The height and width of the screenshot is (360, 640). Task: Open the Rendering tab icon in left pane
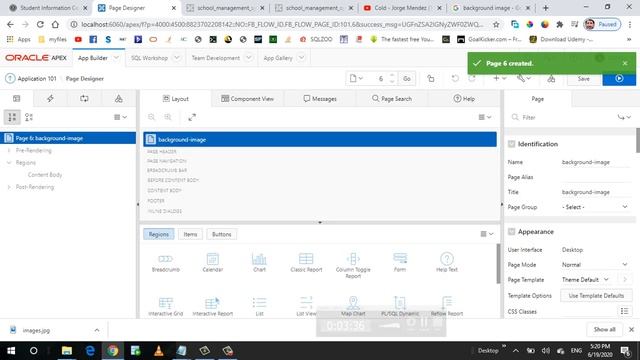point(16,98)
